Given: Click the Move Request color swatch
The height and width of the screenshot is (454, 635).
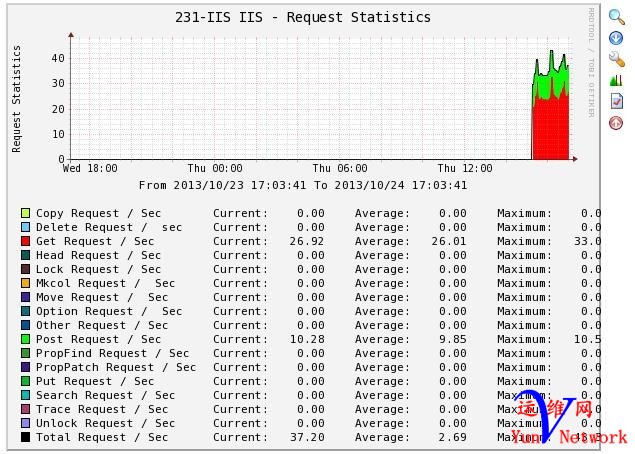Looking at the screenshot, I should (26, 297).
